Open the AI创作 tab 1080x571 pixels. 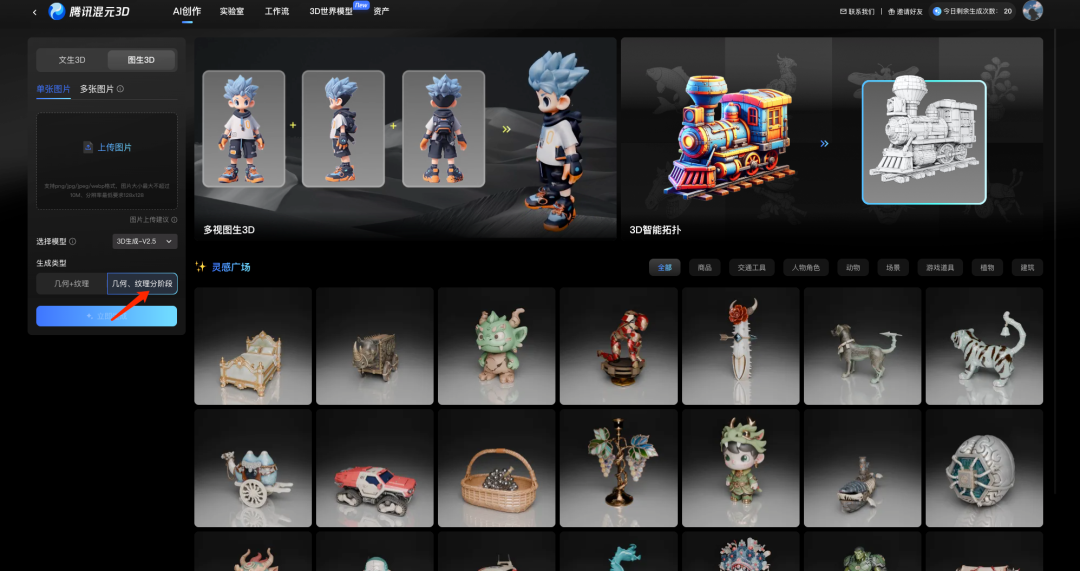[x=187, y=11]
